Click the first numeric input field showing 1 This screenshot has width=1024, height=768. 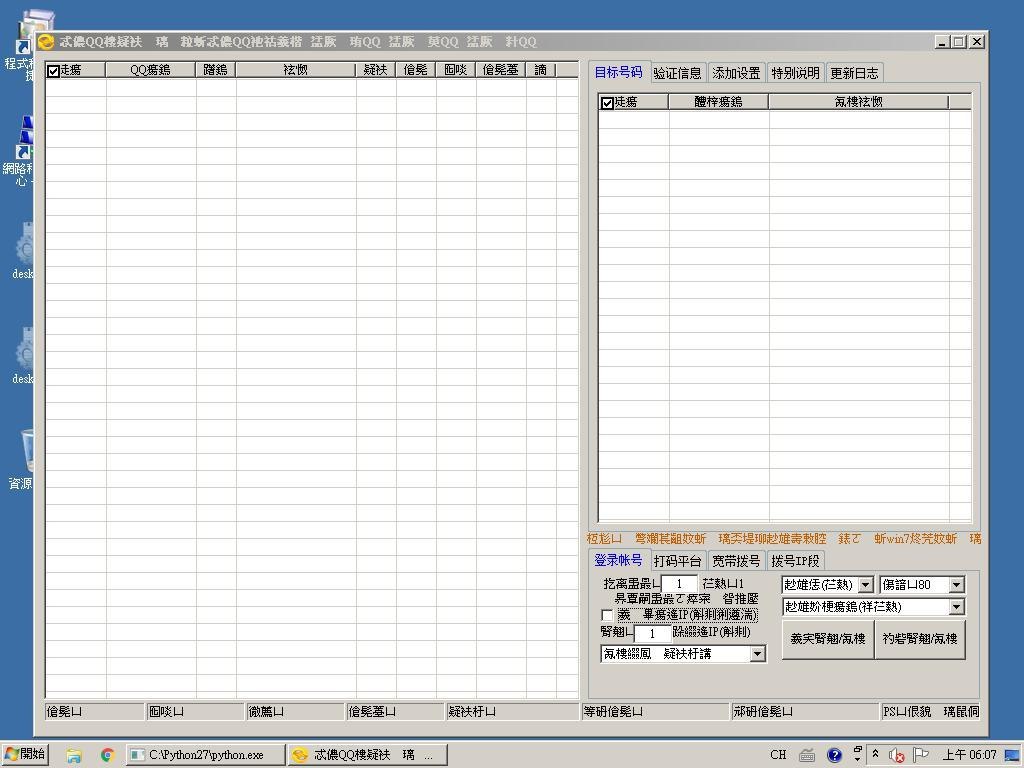[x=679, y=584]
